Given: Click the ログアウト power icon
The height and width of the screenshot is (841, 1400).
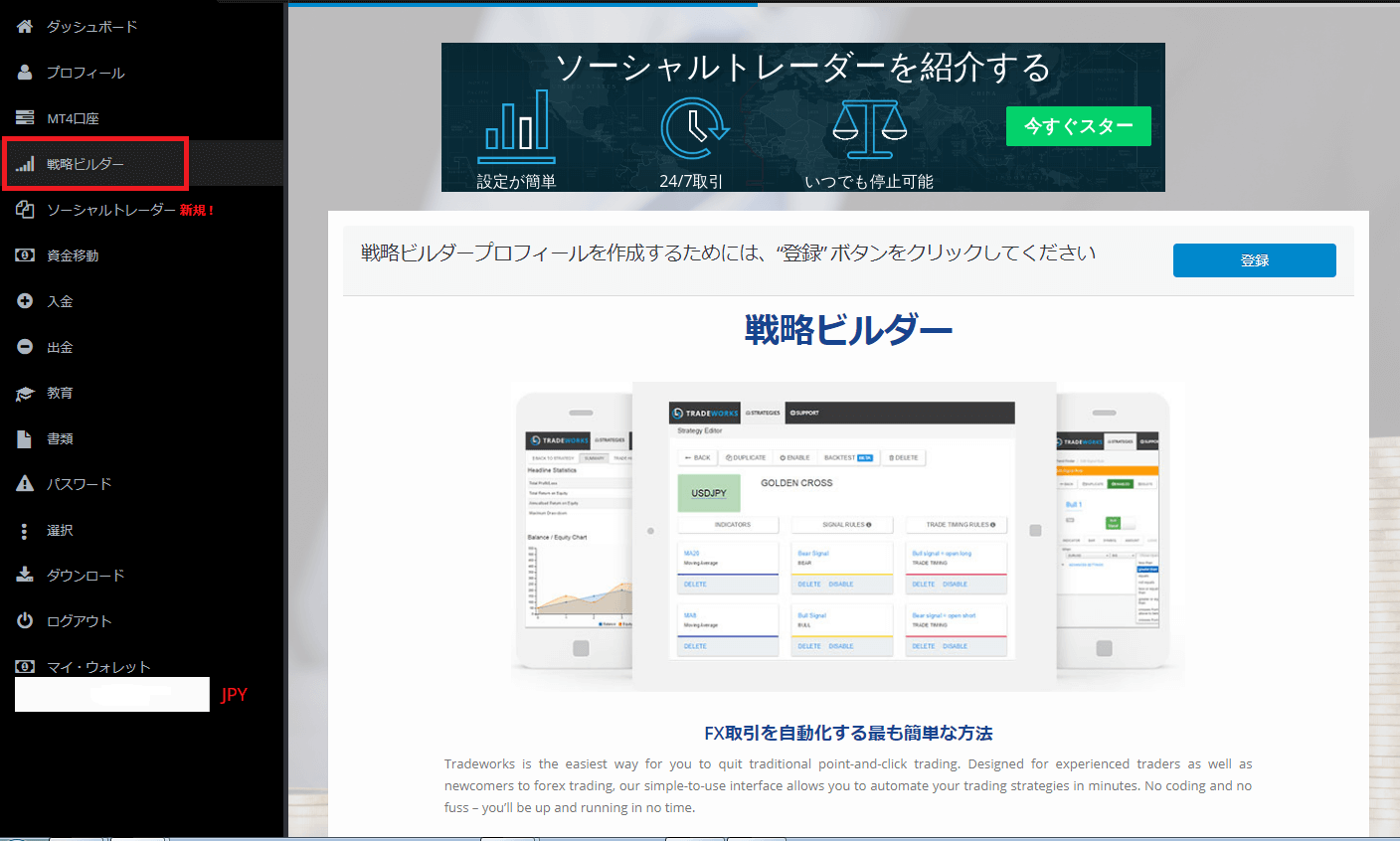Looking at the screenshot, I should [x=25, y=621].
